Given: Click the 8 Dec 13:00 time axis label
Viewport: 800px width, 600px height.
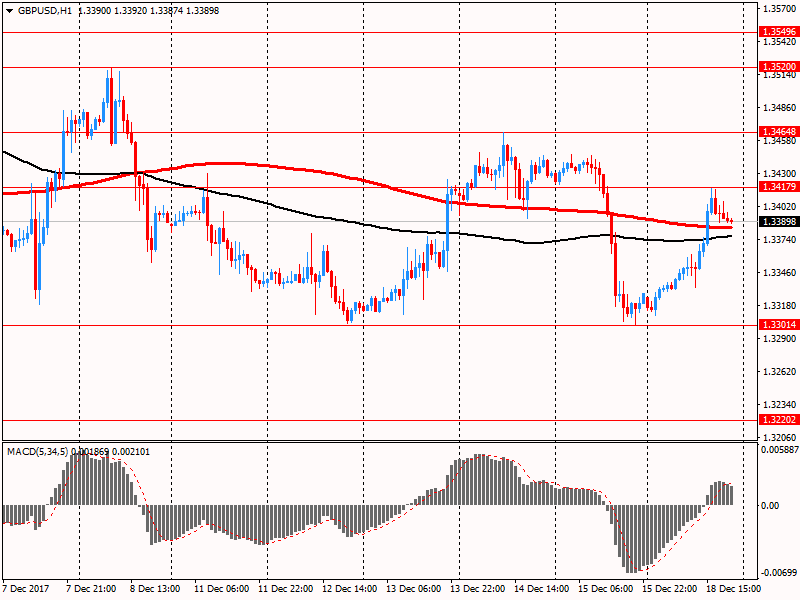Looking at the screenshot, I should coord(155,588).
